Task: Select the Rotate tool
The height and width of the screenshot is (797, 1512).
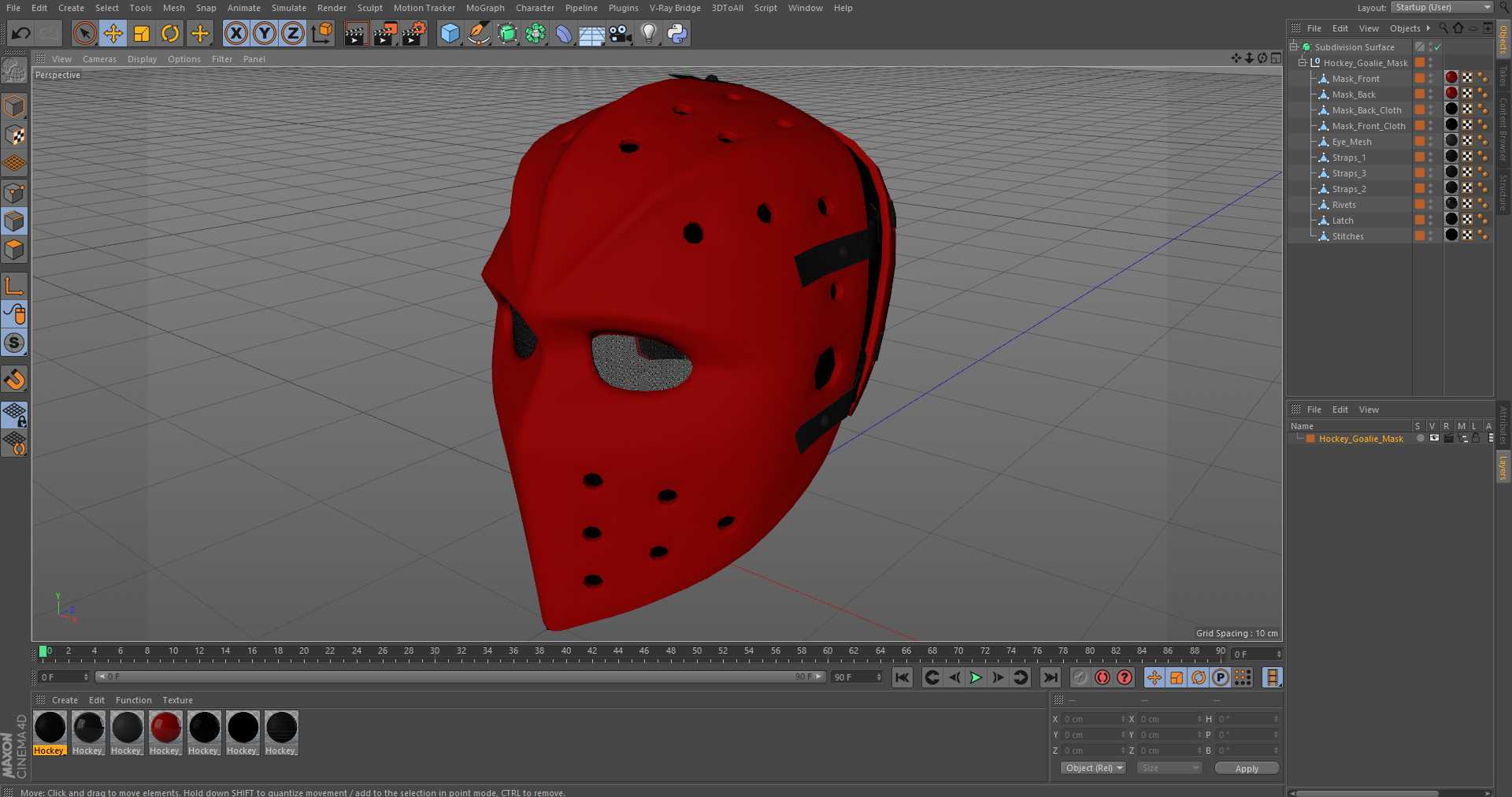Action: tap(170, 33)
